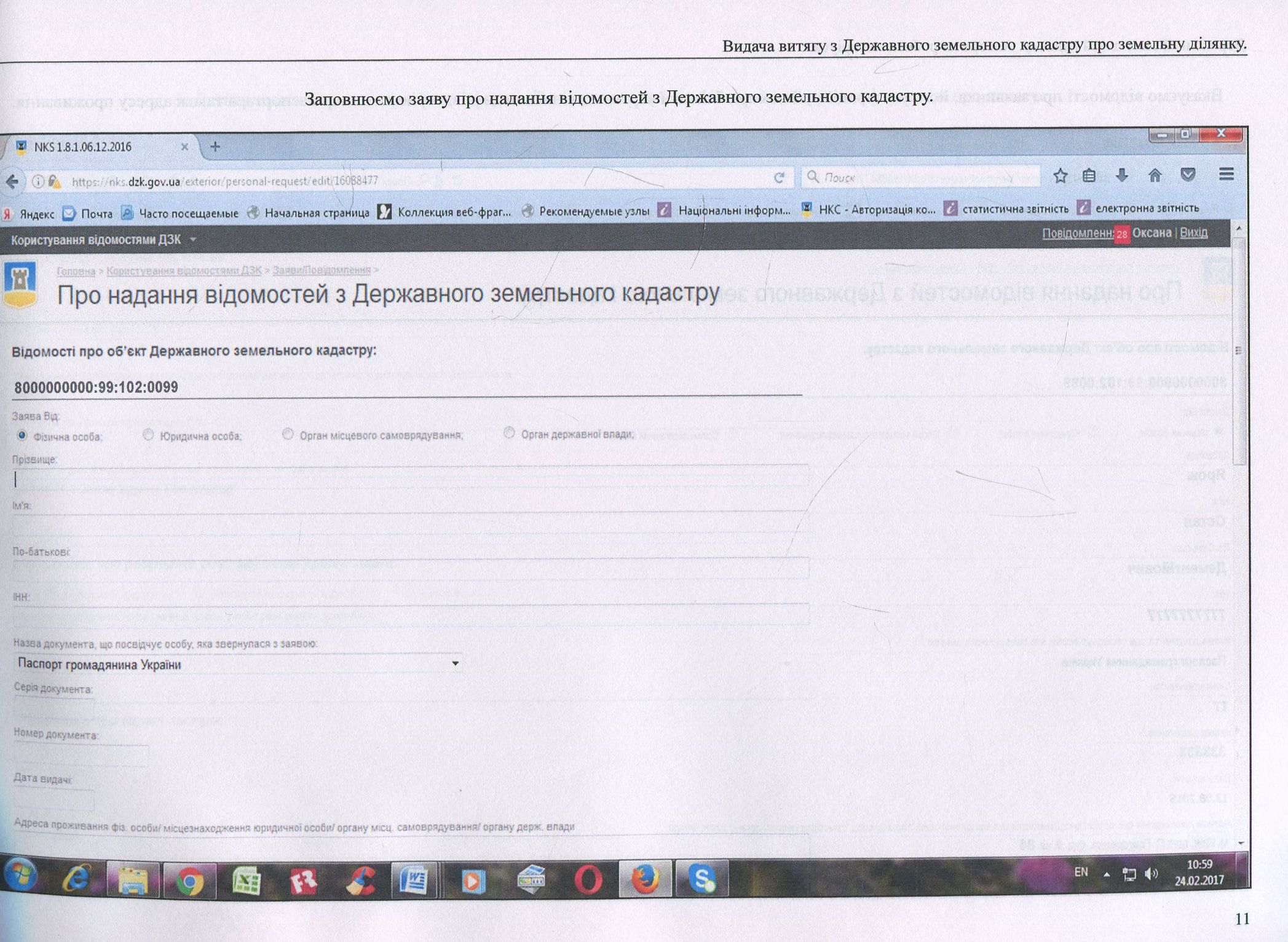Go to the browser home page icon
Screen dimensions: 1288x942
pyautogui.click(x=1155, y=175)
